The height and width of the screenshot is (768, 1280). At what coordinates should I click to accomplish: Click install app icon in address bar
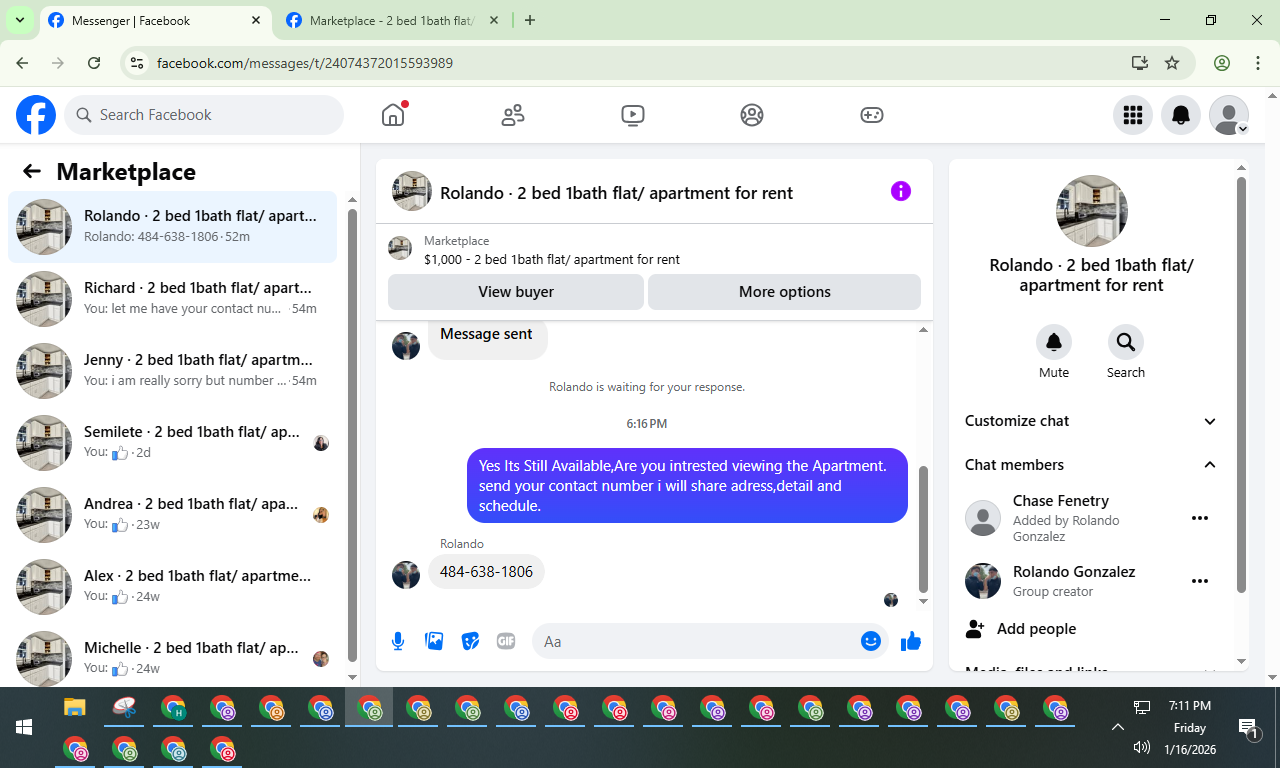point(1140,63)
